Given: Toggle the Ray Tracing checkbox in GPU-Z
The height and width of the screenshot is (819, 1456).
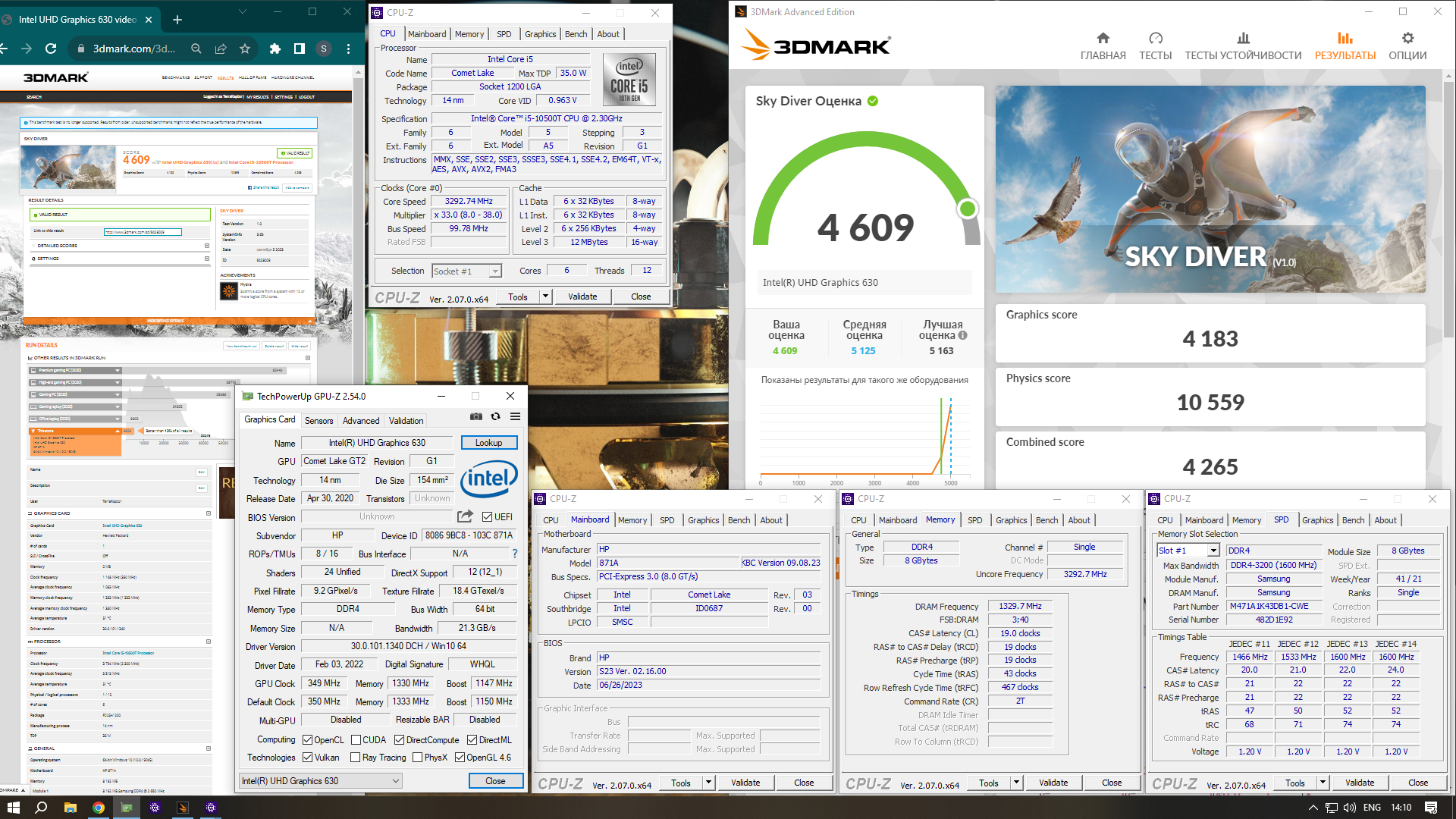Looking at the screenshot, I should click(x=356, y=758).
